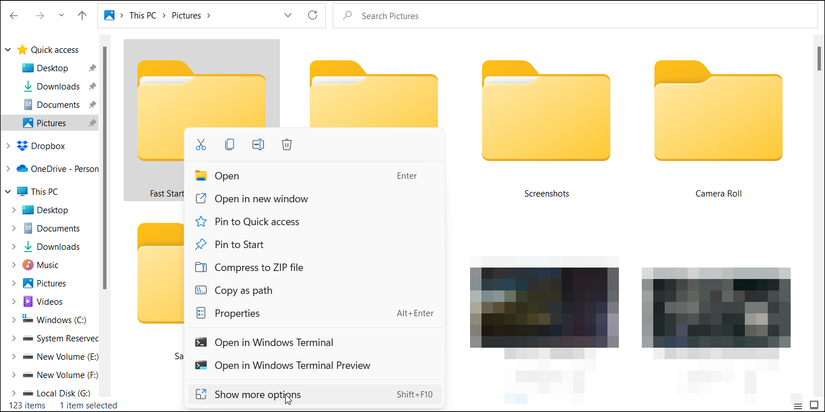Image resolution: width=825 pixels, height=412 pixels.
Task: Select Downloads under Quick access
Action: (x=58, y=87)
